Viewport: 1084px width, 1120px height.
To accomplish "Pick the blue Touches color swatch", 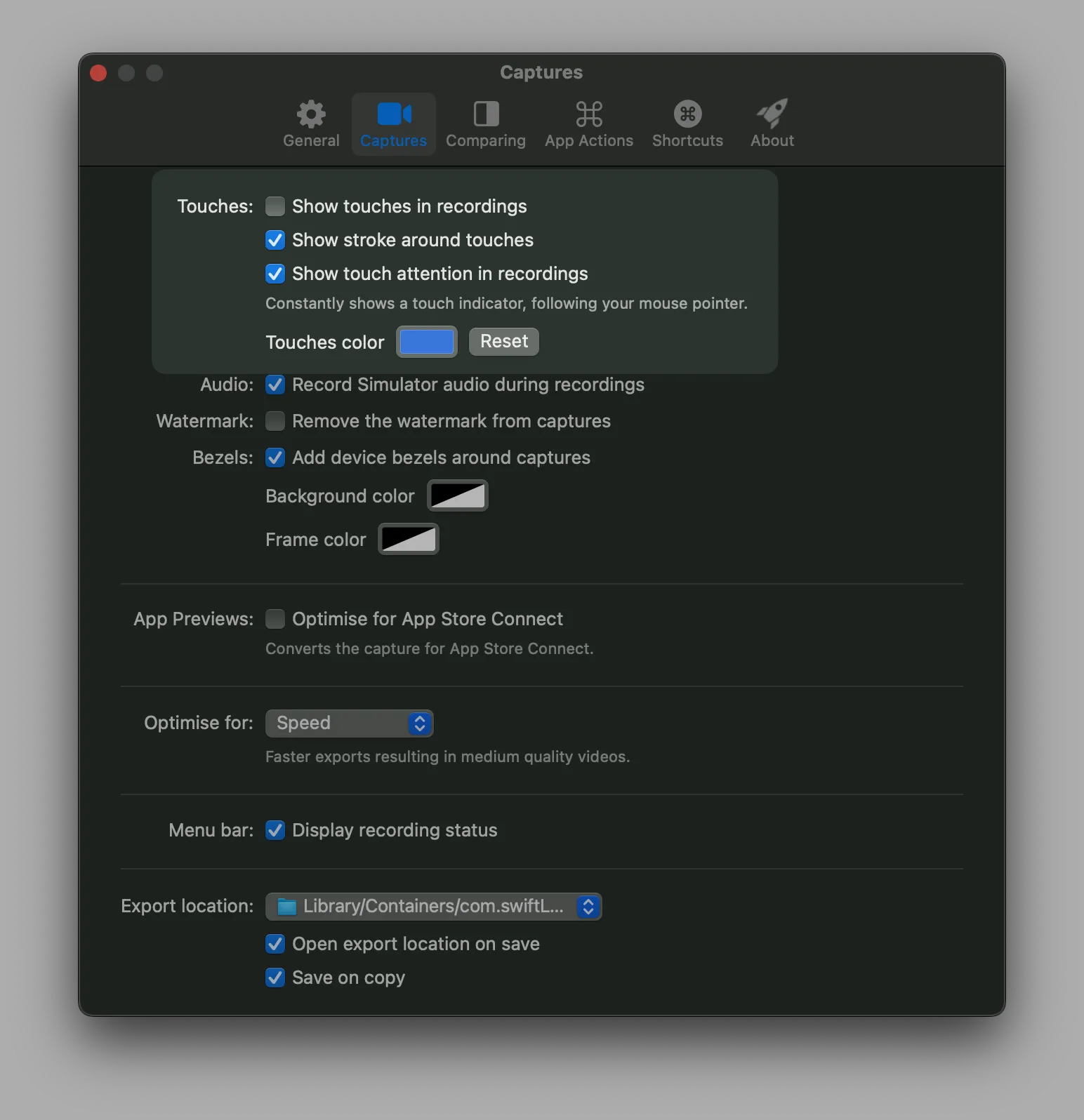I will click(426, 342).
